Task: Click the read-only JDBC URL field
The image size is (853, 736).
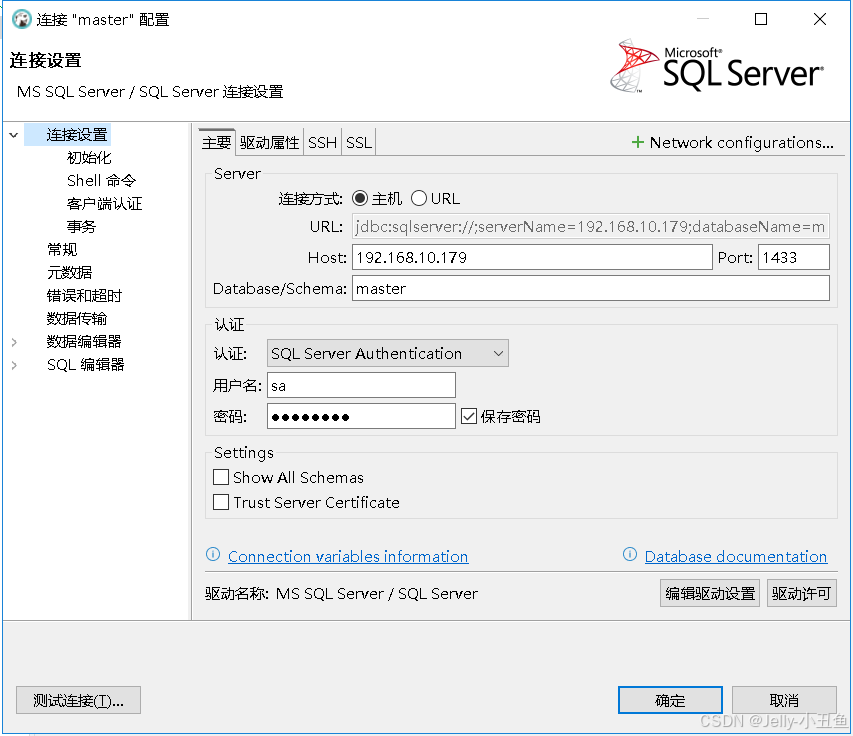Action: click(591, 226)
